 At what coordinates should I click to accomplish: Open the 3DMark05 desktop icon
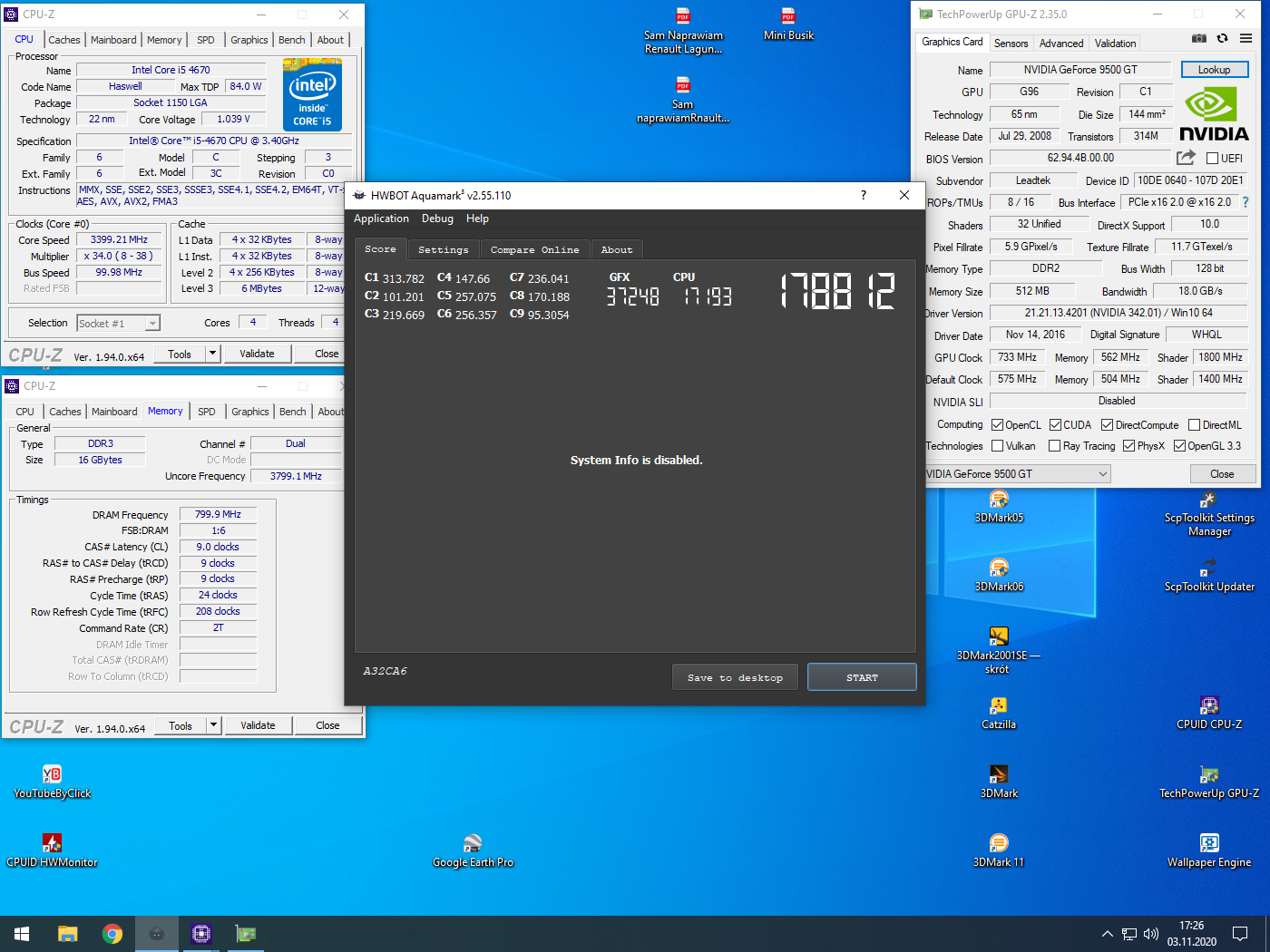coord(999,507)
